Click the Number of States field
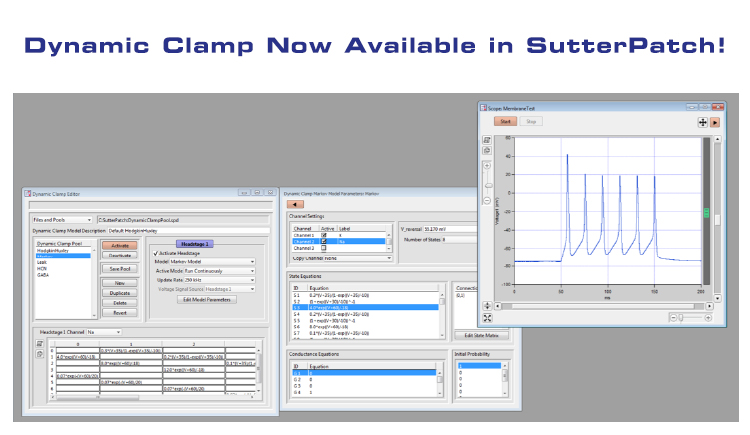Image resolution: width=750 pixels, height=435 pixels. (x=459, y=239)
